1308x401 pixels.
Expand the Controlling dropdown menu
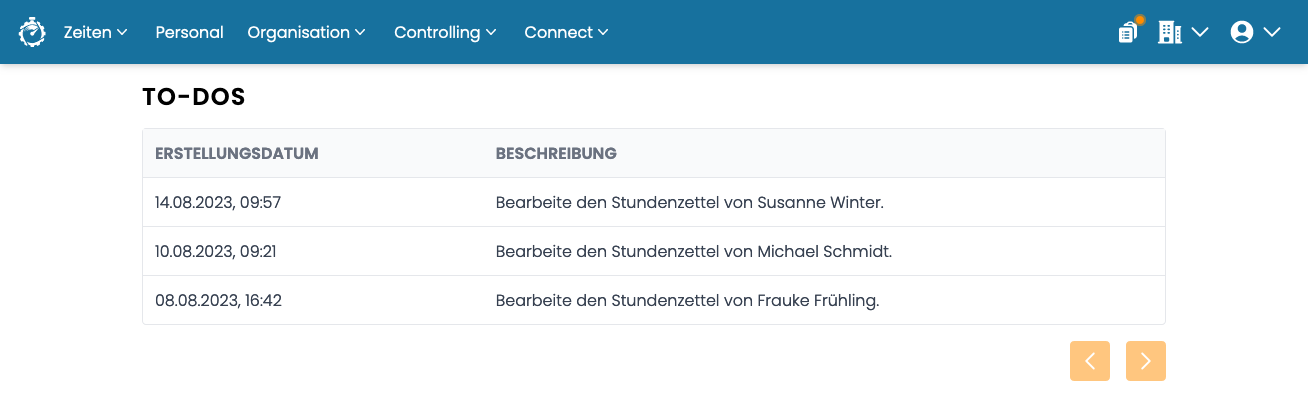coord(446,32)
